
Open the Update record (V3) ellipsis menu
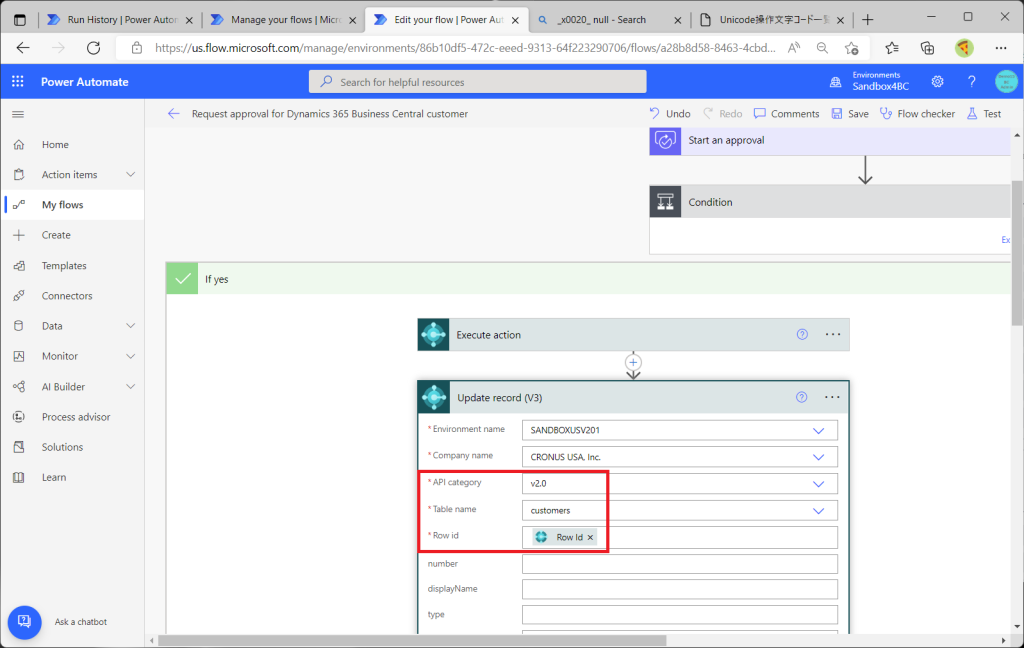coord(832,397)
